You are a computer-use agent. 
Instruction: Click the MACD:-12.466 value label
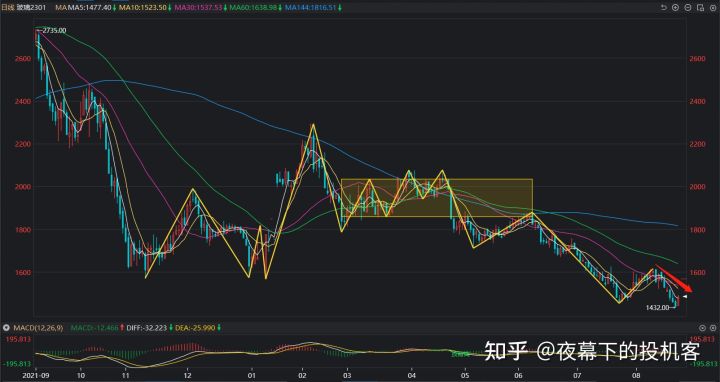[x=94, y=328]
